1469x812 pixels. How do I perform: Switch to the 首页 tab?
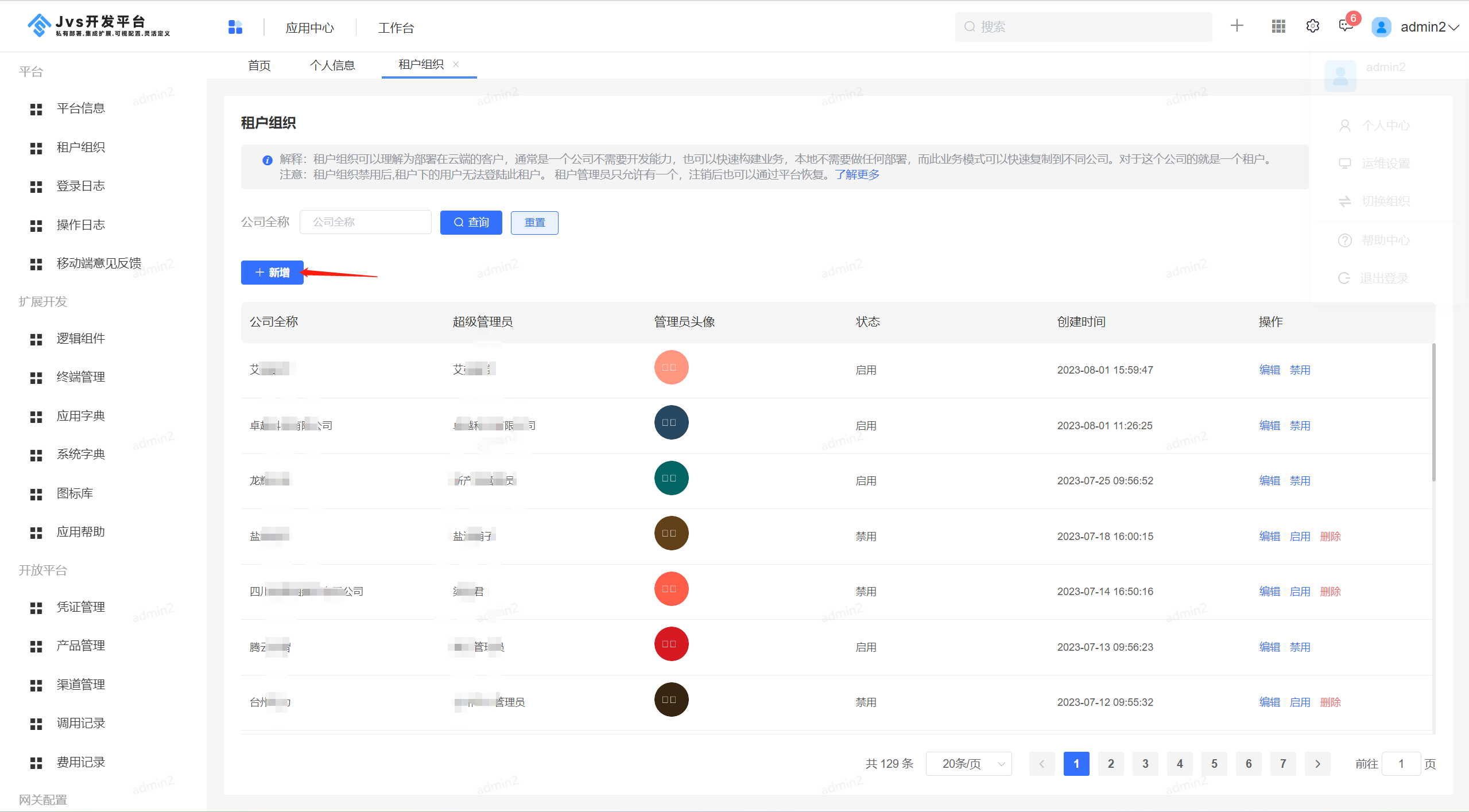point(259,65)
